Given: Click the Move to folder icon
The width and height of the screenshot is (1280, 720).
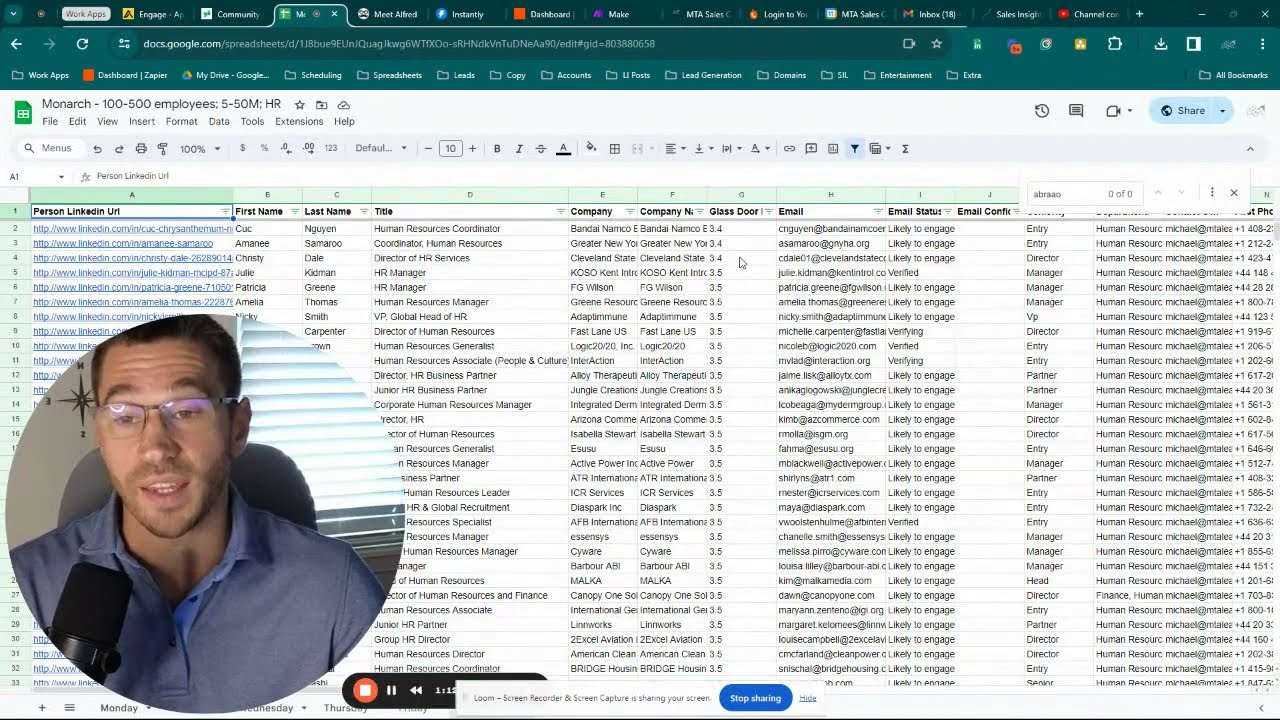Looking at the screenshot, I should click(x=321, y=105).
